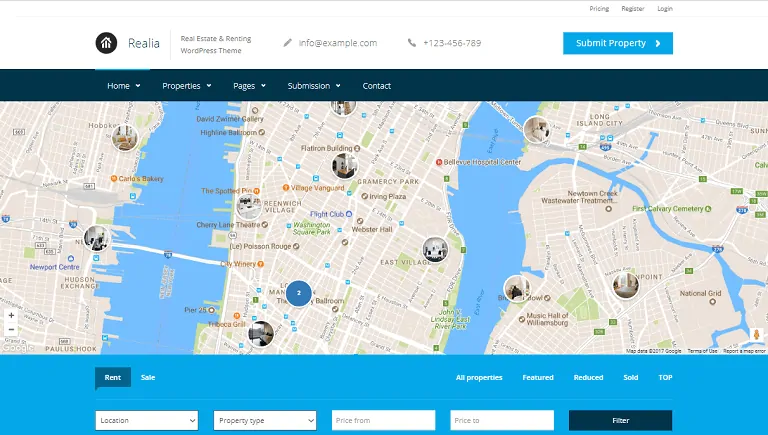The width and height of the screenshot is (768, 435).
Task: Click the Street View pegman icon
Action: [x=756, y=335]
